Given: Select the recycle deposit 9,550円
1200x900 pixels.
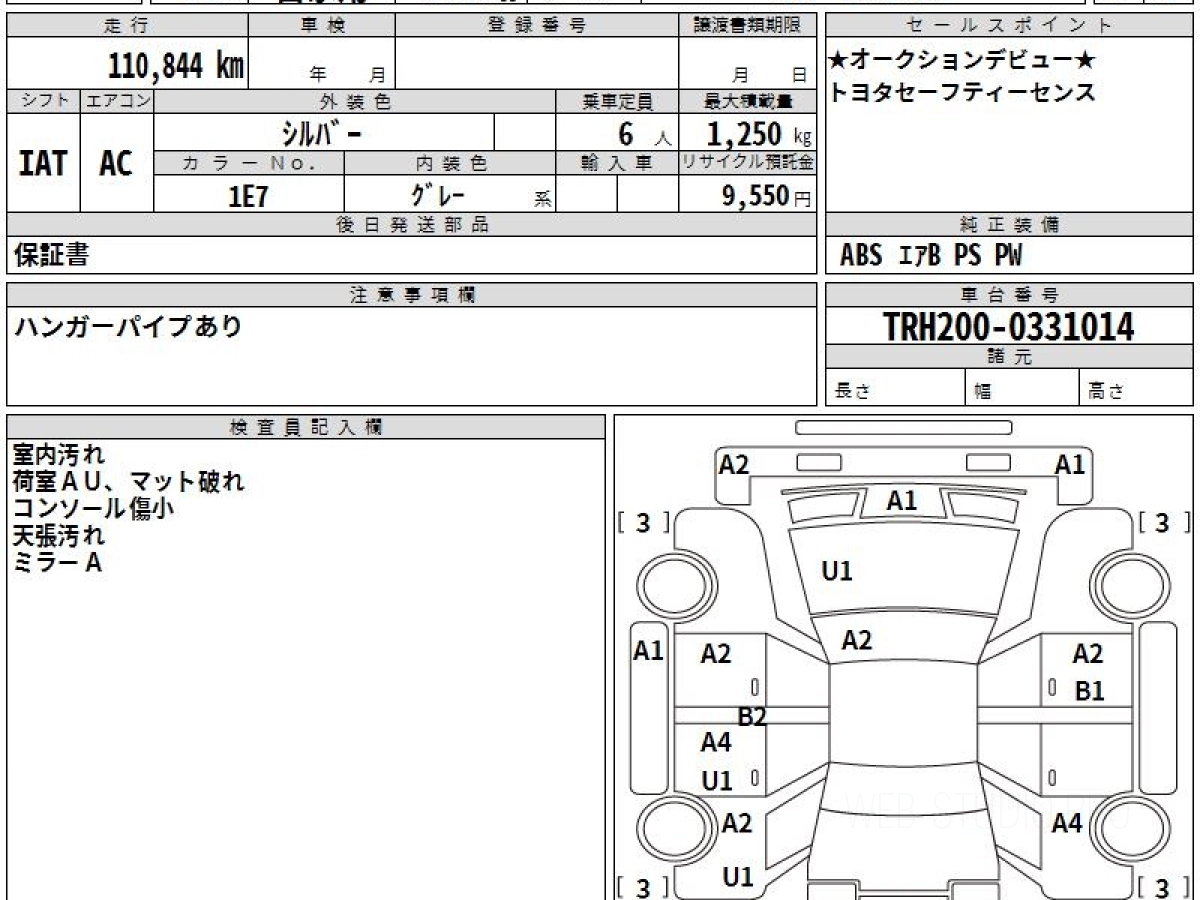Looking at the screenshot, I should pos(767,195).
